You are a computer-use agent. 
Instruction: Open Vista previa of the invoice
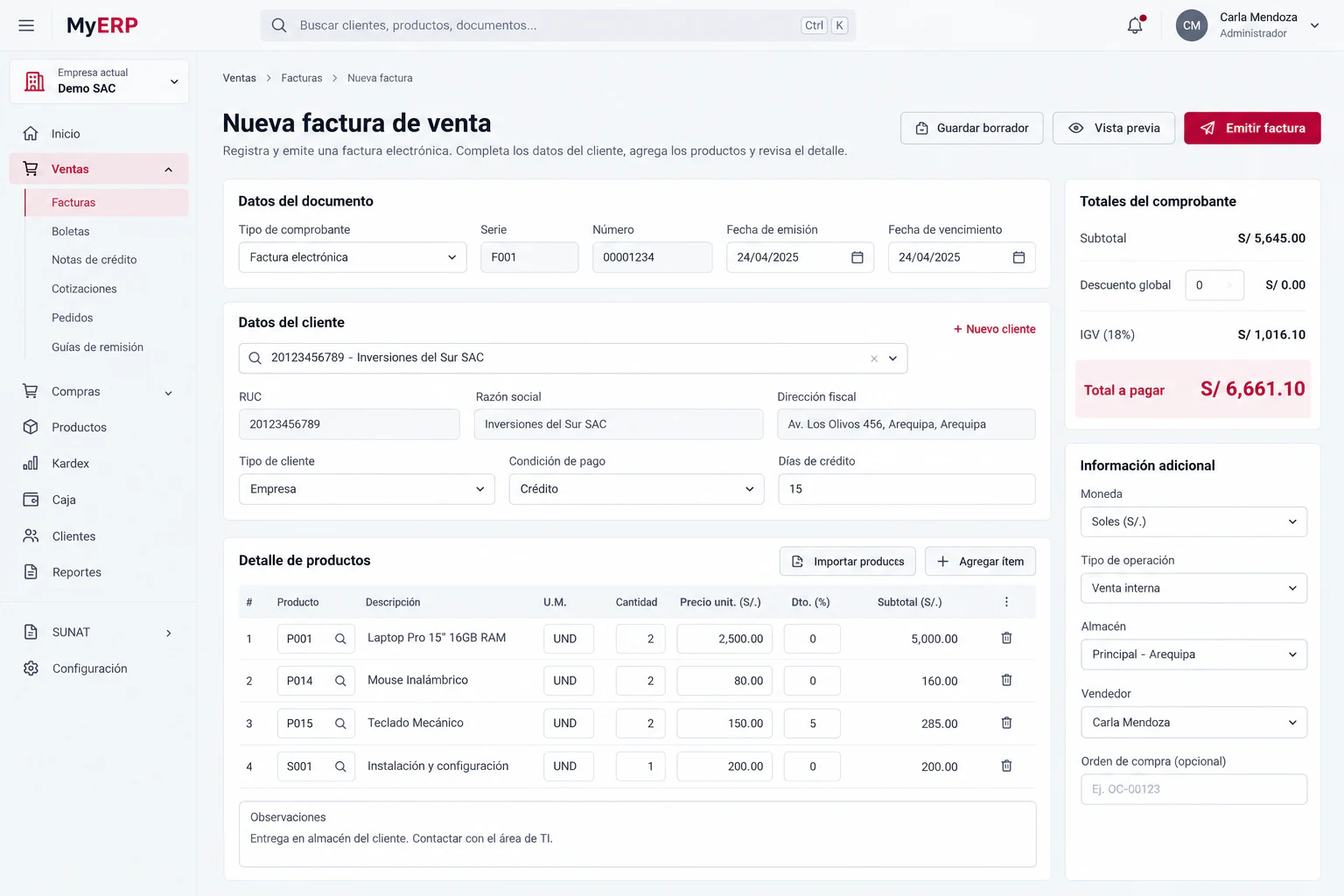[x=1114, y=128]
